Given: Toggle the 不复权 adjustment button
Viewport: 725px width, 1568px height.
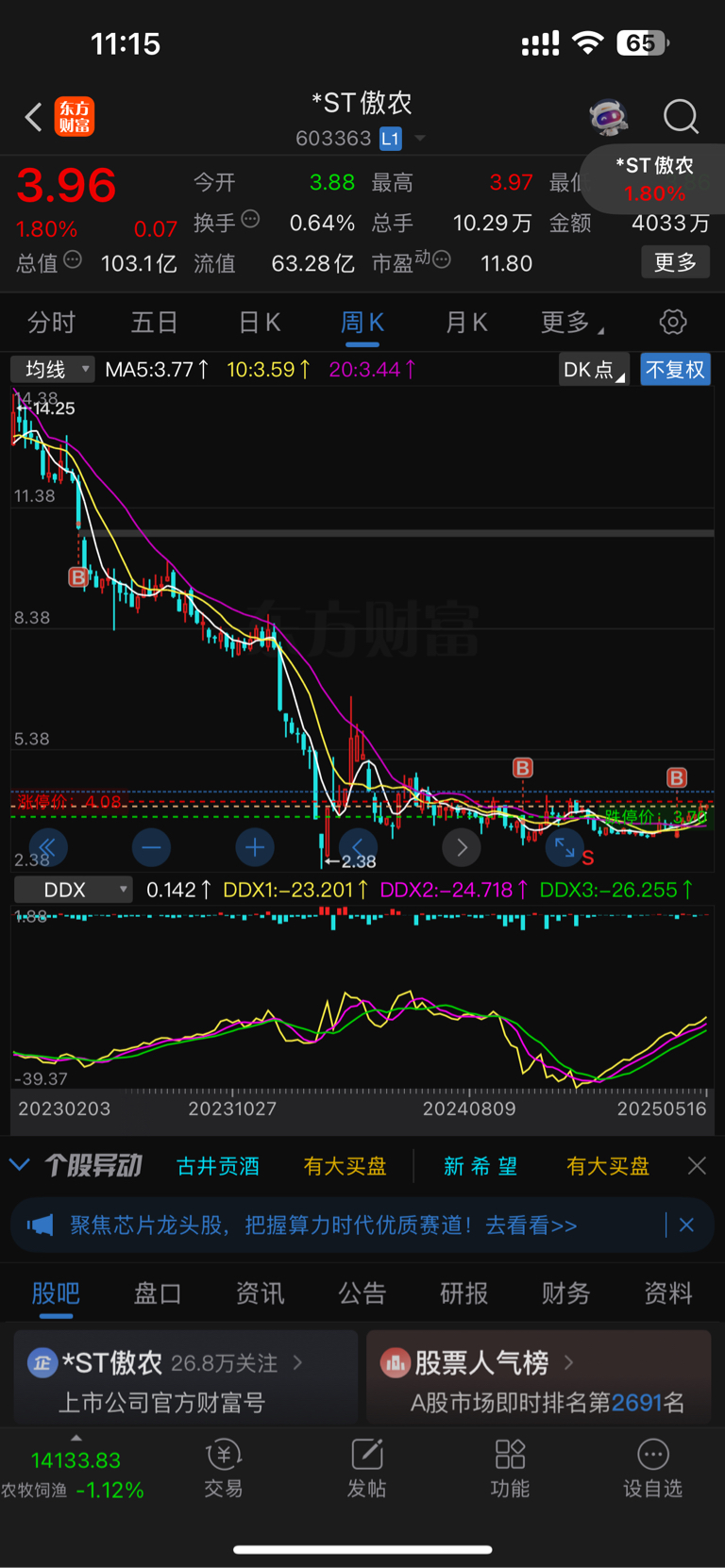Looking at the screenshot, I should point(675,370).
